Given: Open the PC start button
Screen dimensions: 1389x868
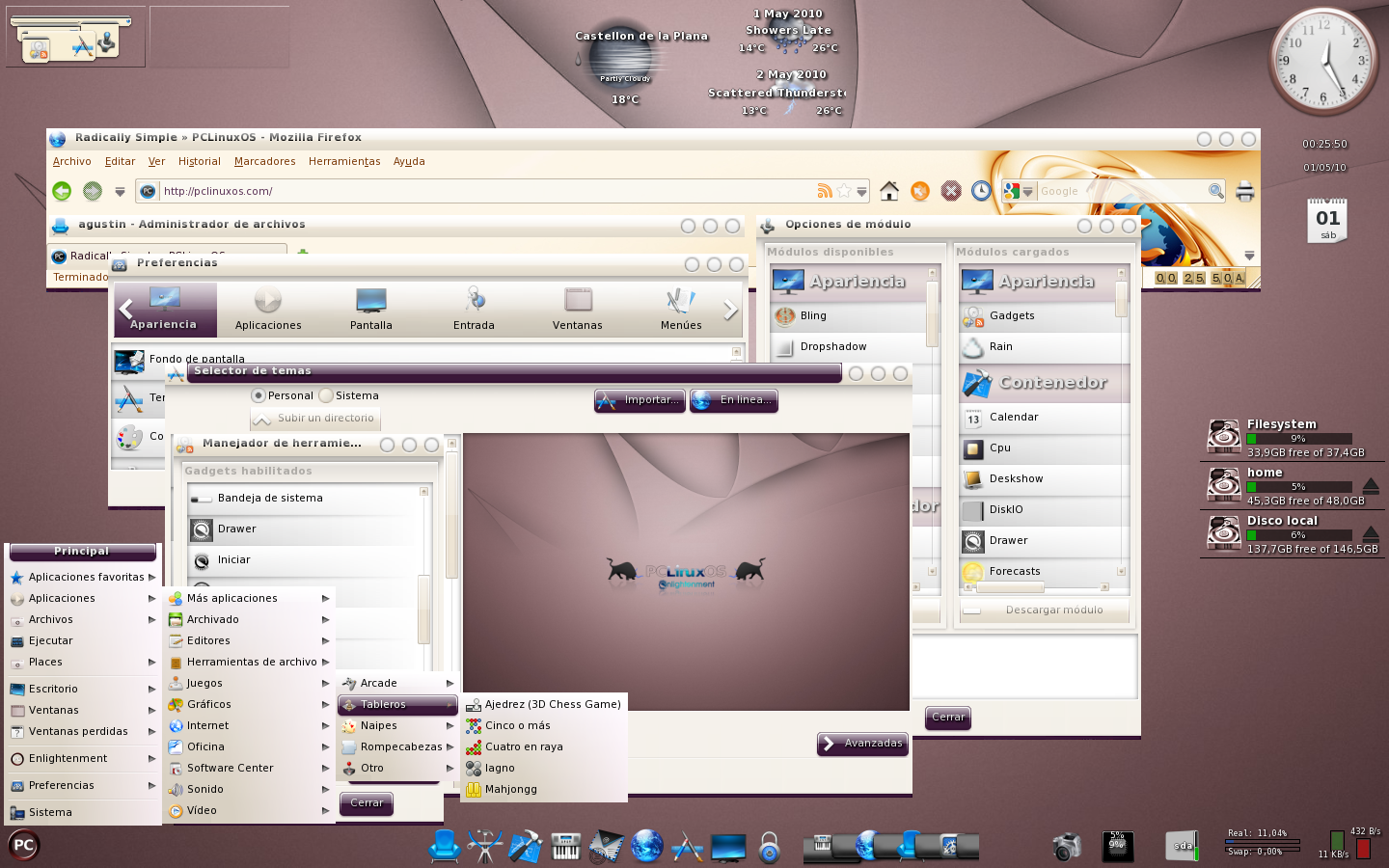Looking at the screenshot, I should tap(23, 846).
